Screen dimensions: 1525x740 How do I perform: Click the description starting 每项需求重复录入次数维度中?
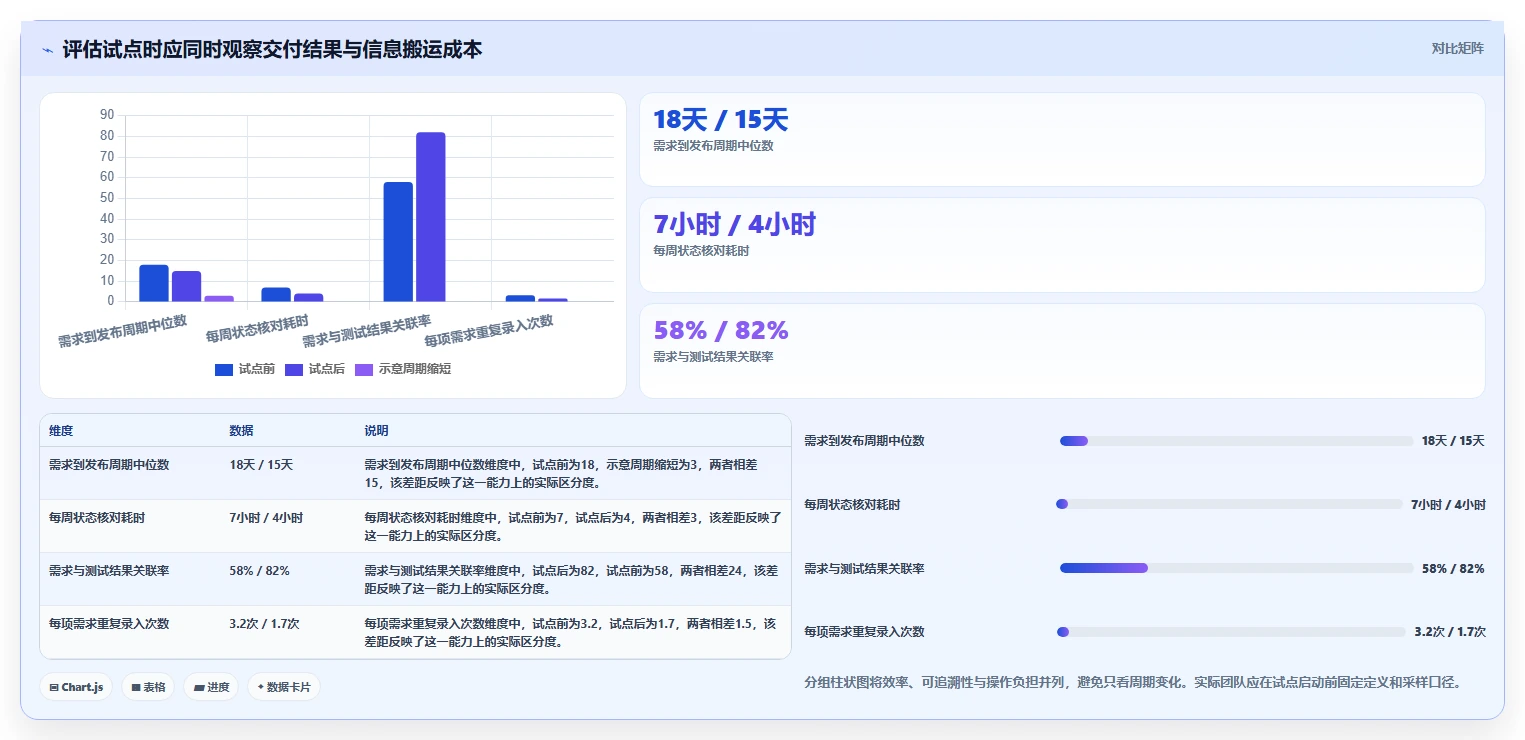(572, 633)
